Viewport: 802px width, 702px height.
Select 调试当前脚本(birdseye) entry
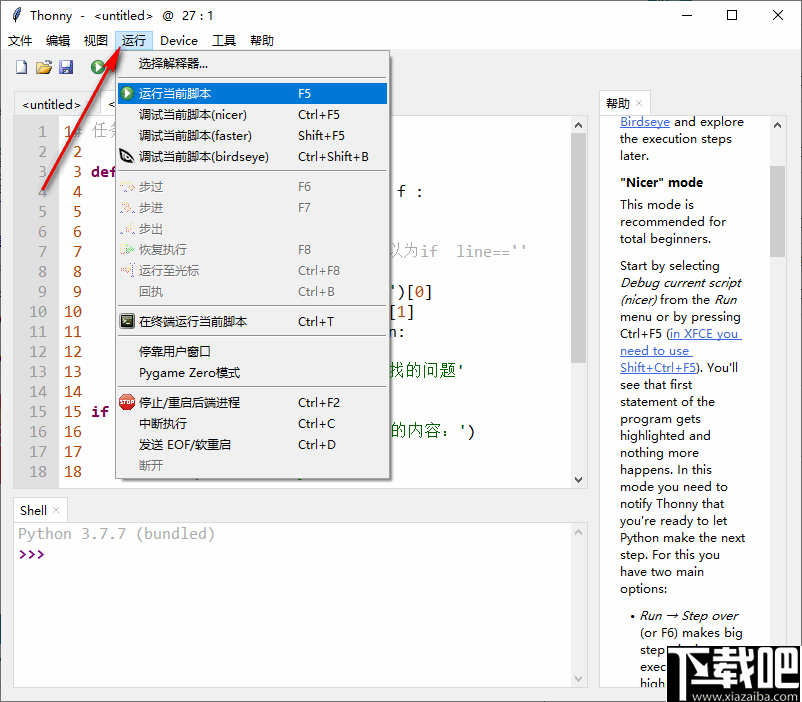(x=252, y=157)
